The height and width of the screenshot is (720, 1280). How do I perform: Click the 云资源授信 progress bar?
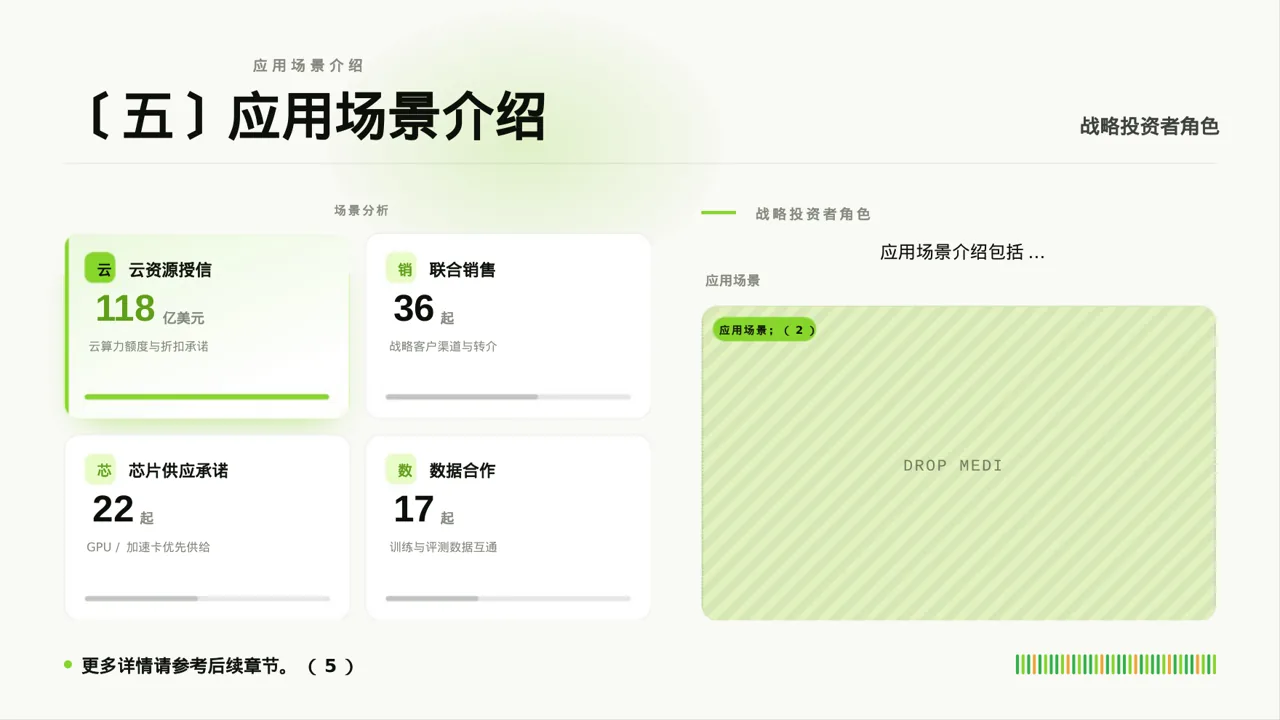(x=207, y=397)
